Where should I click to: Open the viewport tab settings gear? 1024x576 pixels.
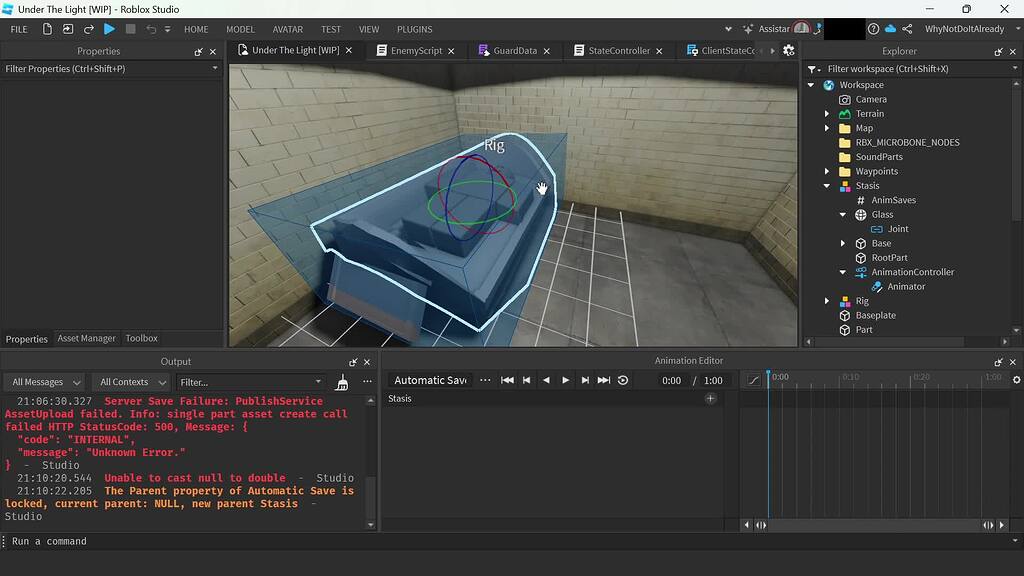[x=789, y=51]
